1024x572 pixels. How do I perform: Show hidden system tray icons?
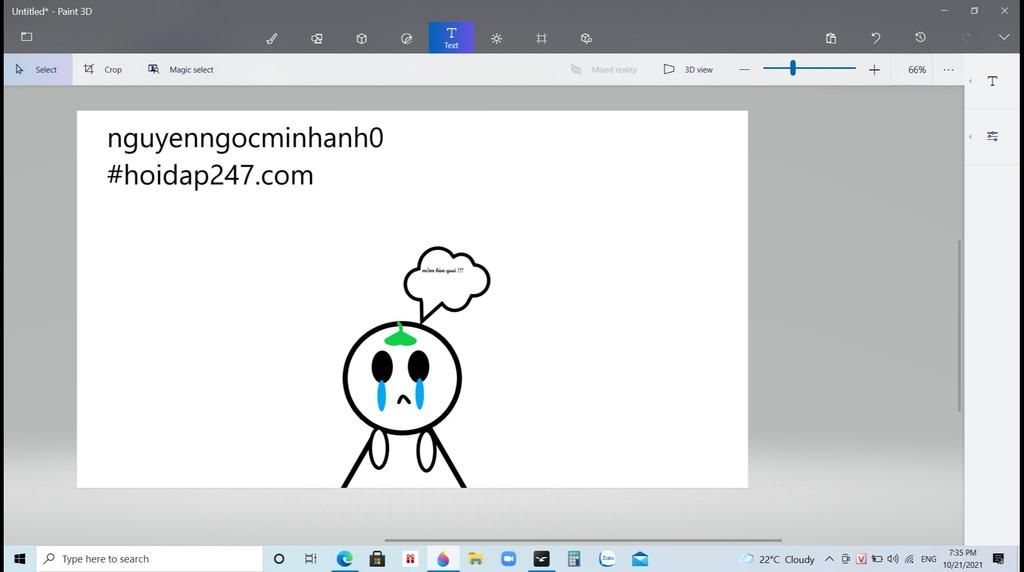[x=829, y=559]
